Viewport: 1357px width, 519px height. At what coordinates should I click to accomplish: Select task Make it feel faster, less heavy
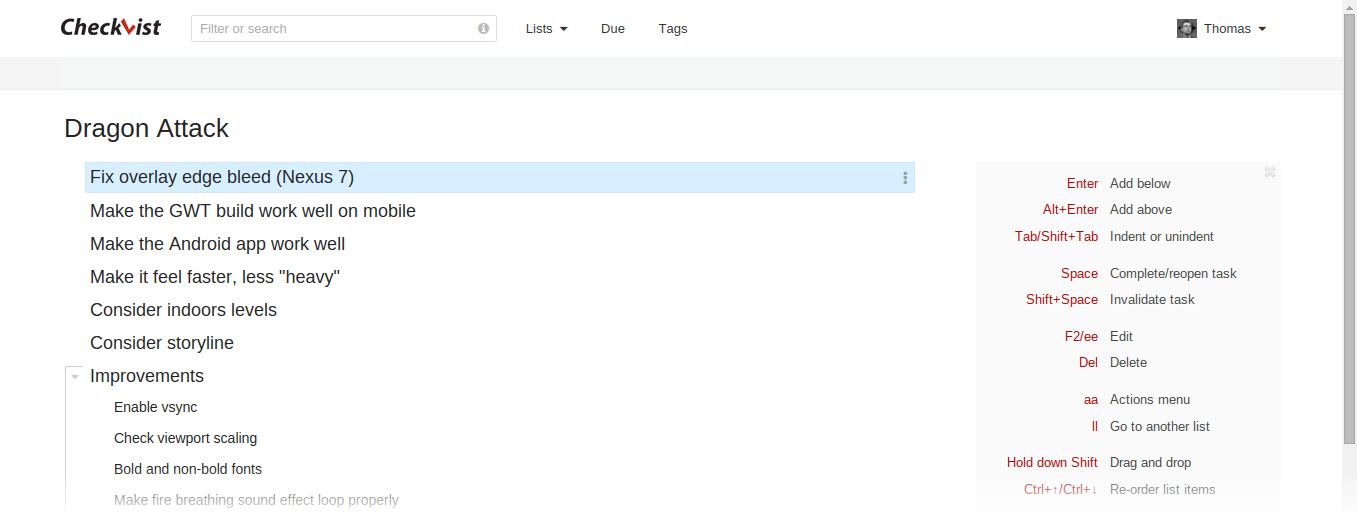coord(215,277)
